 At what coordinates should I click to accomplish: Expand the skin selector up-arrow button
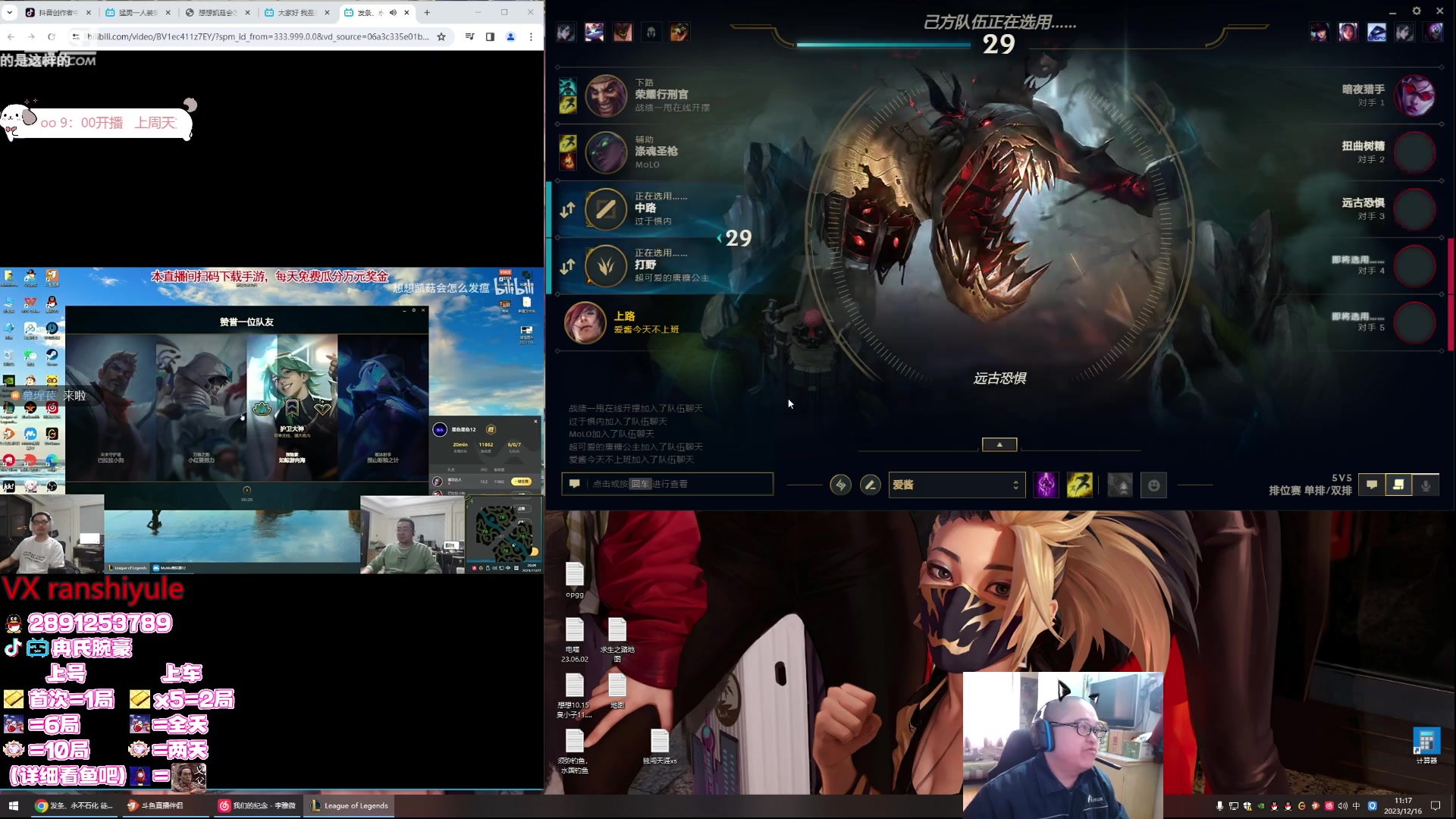(999, 444)
